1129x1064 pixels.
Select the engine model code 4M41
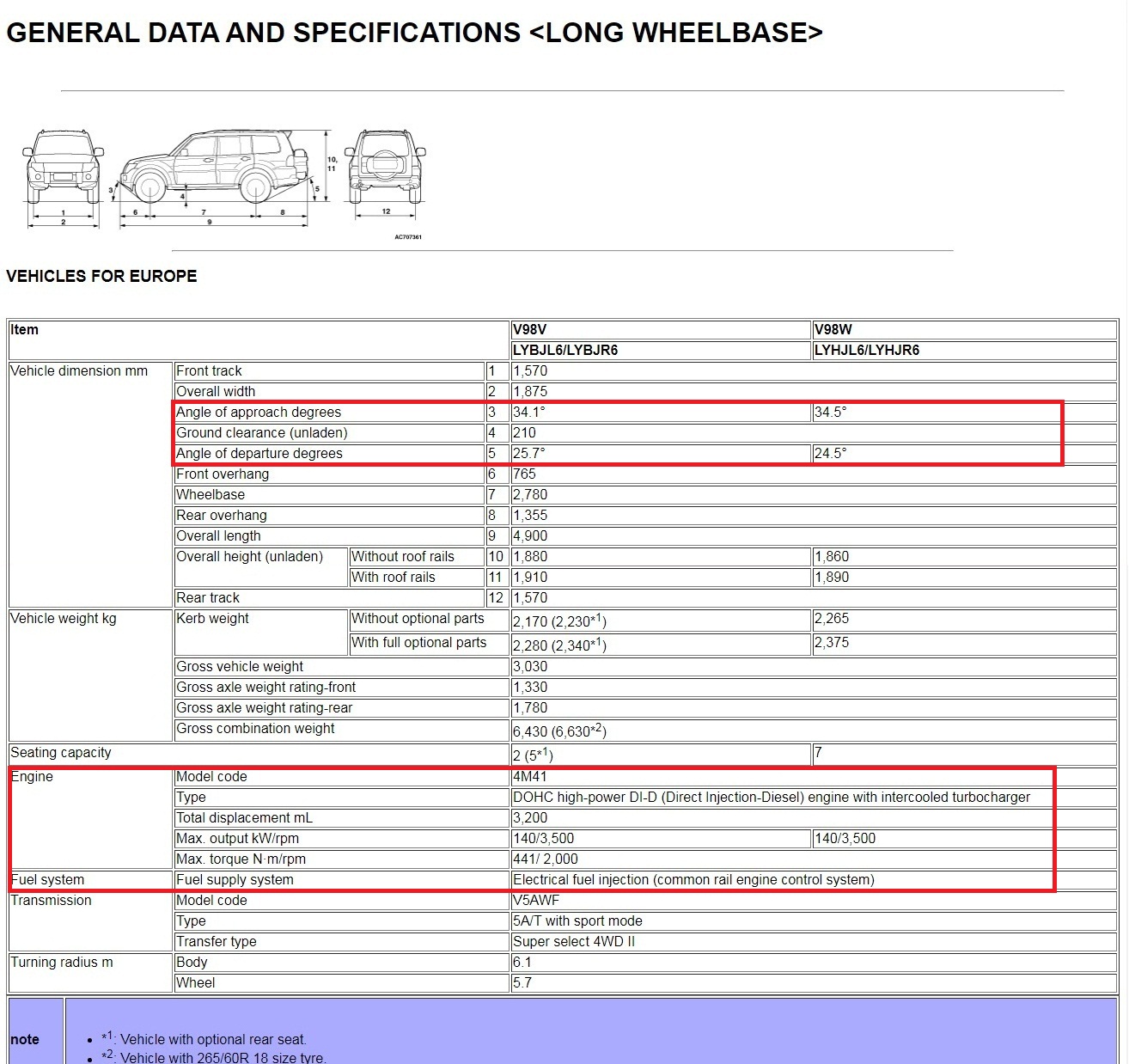[529, 777]
